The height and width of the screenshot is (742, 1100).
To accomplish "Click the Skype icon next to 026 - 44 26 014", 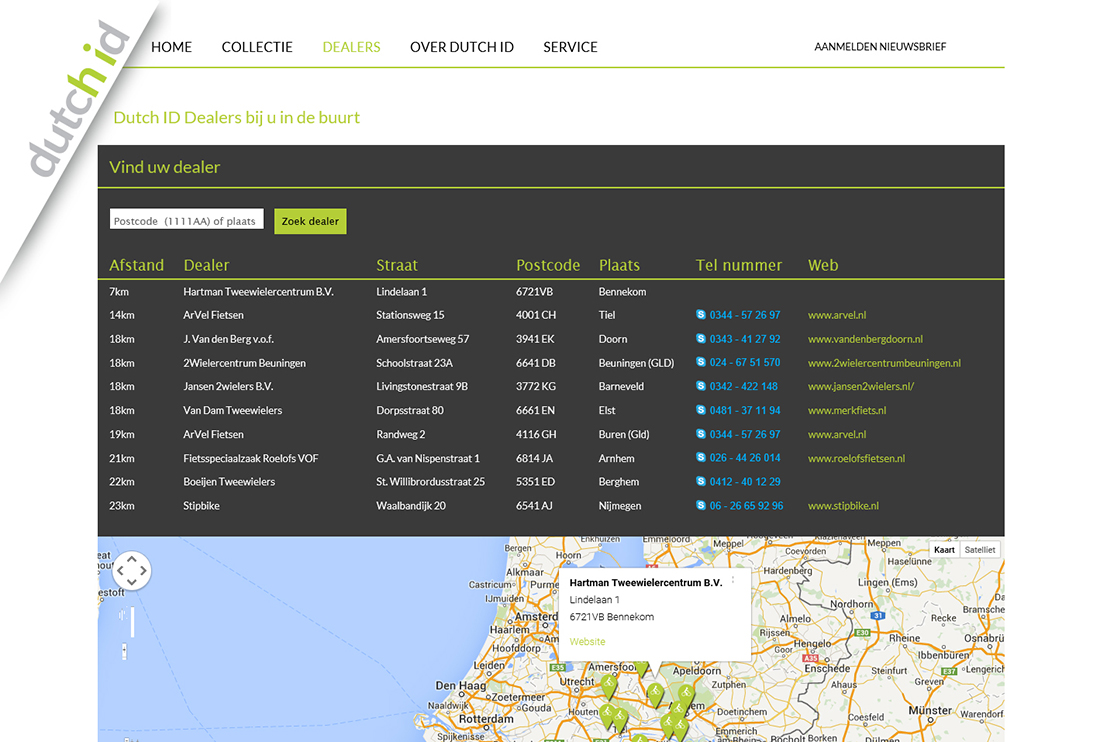I will click(701, 458).
